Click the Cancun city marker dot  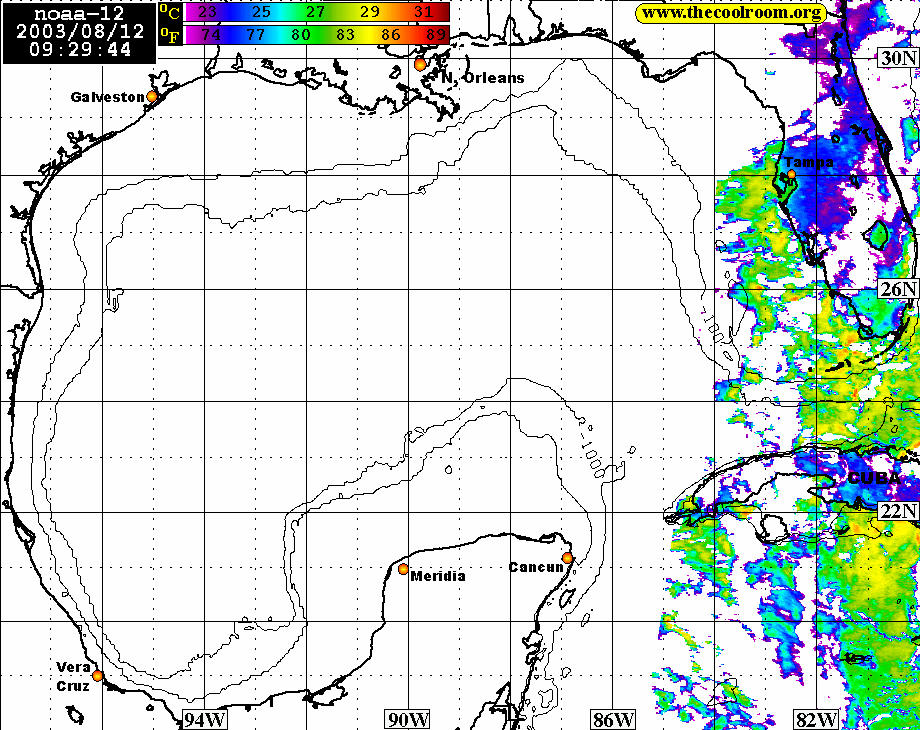pyautogui.click(x=567, y=557)
